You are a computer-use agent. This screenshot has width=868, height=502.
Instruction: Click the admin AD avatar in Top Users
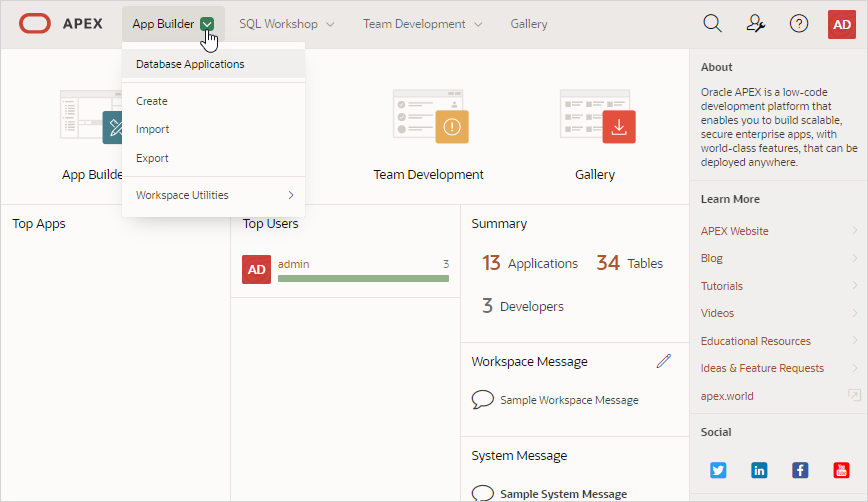(x=256, y=270)
